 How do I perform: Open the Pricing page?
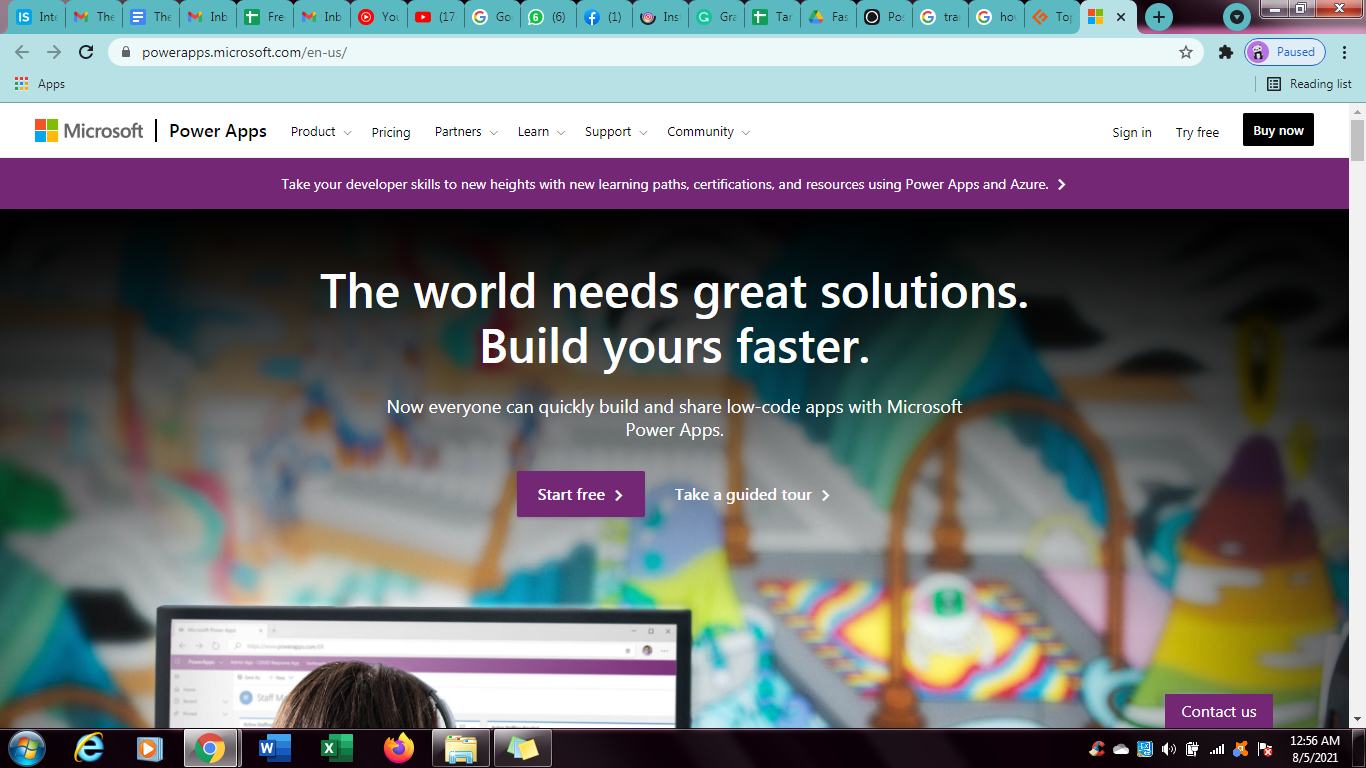point(391,132)
